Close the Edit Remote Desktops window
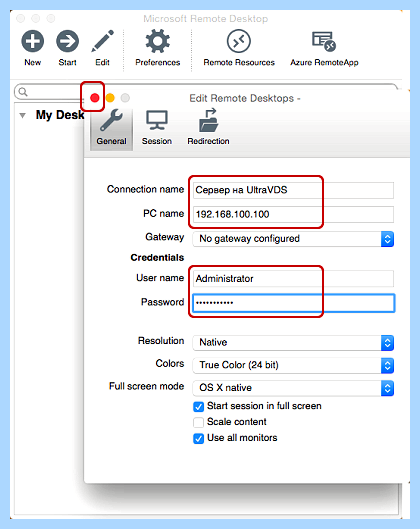Viewport: 420px width, 529px height. (94, 98)
